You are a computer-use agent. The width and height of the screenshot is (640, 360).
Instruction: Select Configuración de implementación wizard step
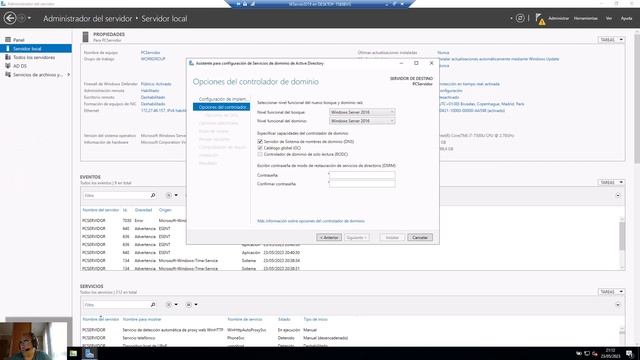point(222,99)
